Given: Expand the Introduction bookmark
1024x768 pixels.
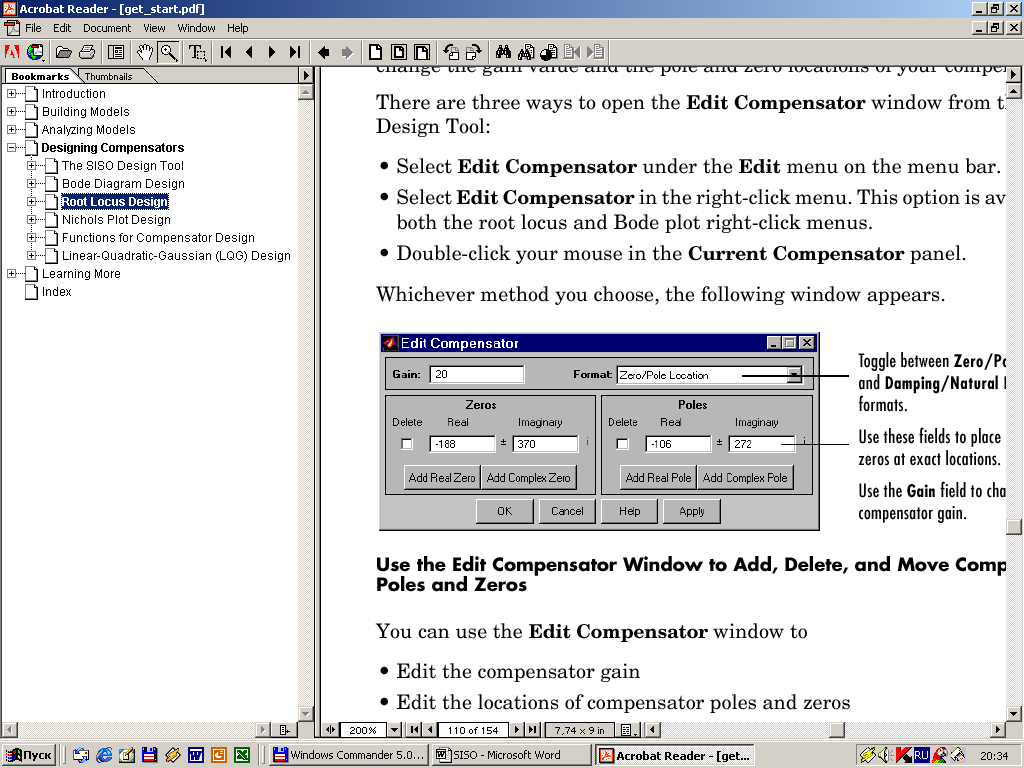Looking at the screenshot, I should [12, 93].
